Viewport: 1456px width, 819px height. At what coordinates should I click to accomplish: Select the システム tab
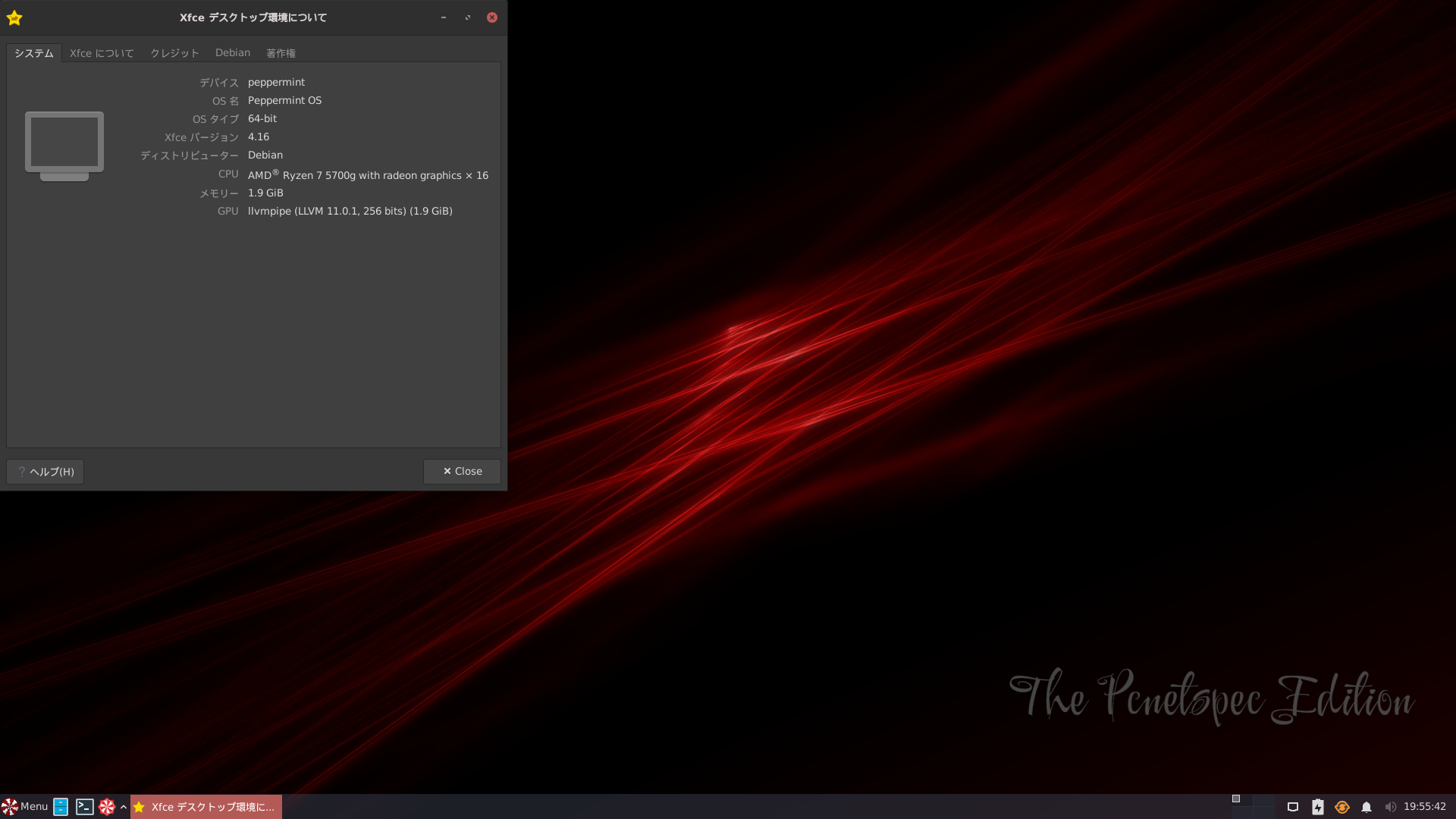[x=34, y=53]
